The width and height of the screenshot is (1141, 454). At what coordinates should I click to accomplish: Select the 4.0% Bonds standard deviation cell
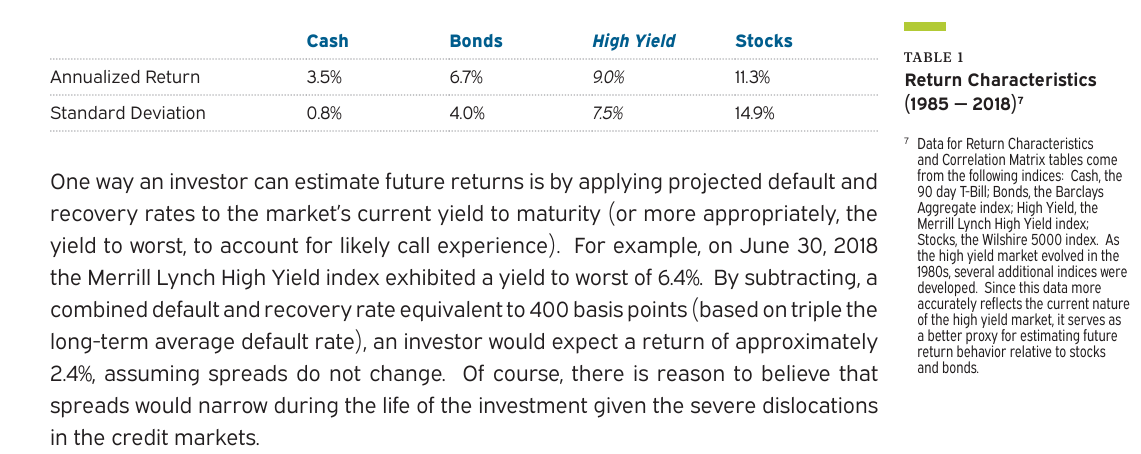pyautogui.click(x=468, y=113)
